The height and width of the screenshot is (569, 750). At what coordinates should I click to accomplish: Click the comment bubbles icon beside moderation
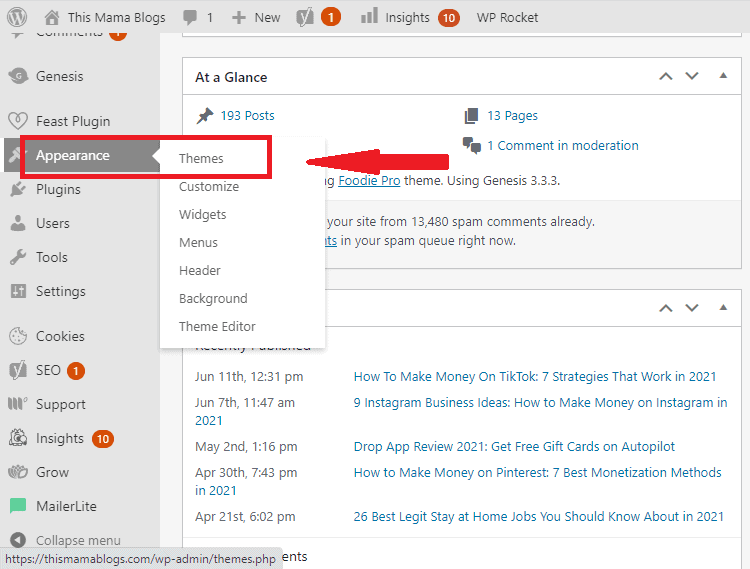click(x=472, y=145)
